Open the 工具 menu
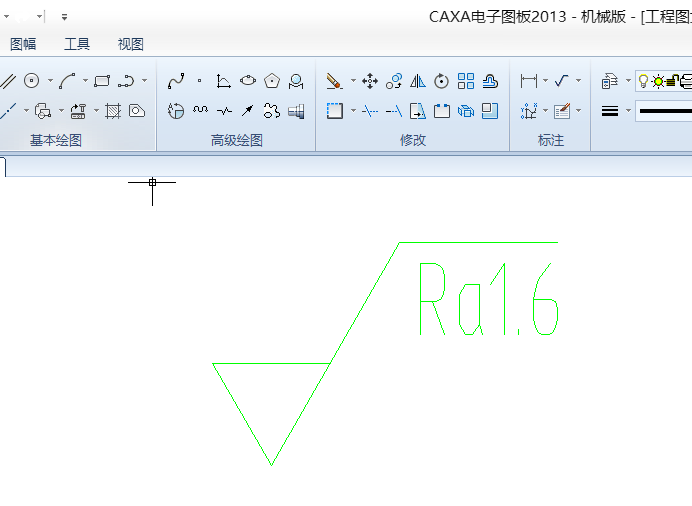This screenshot has width=692, height=506. coord(77,44)
